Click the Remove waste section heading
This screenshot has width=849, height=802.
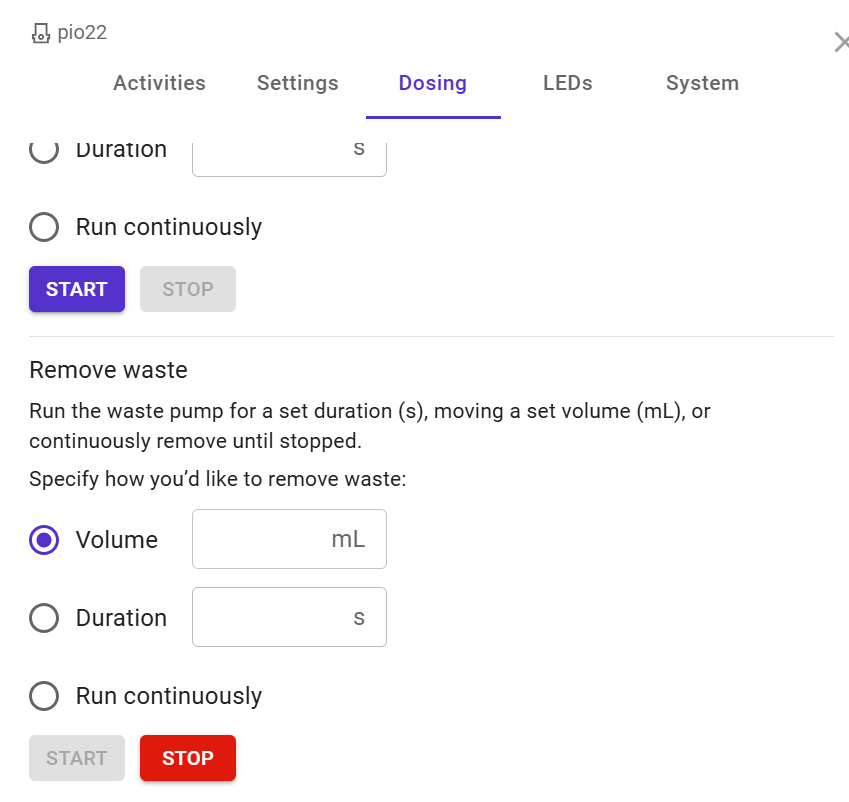coord(108,370)
